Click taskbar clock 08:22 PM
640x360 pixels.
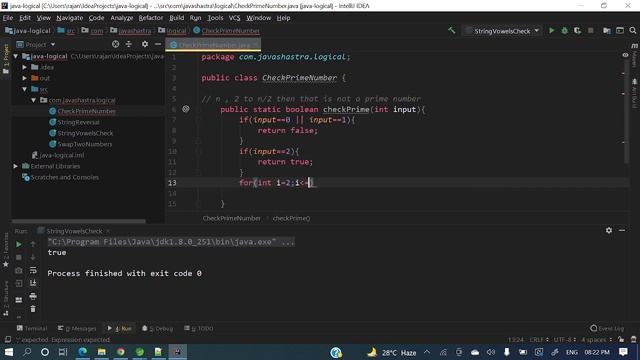(x=597, y=352)
